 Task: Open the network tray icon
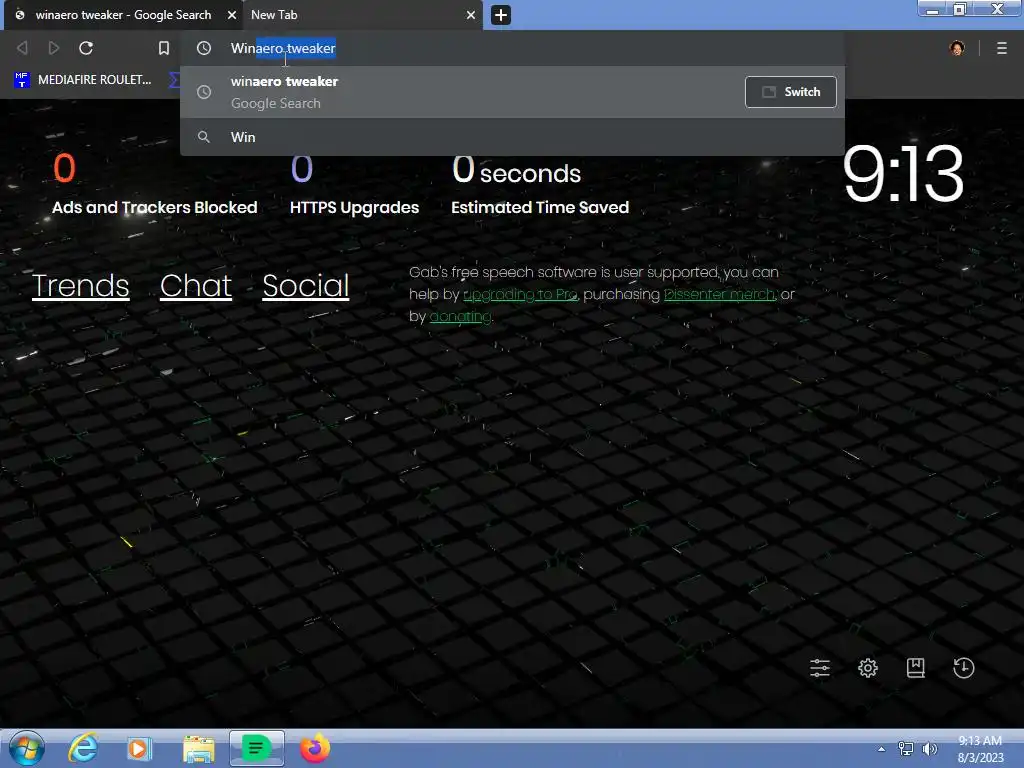(x=905, y=749)
